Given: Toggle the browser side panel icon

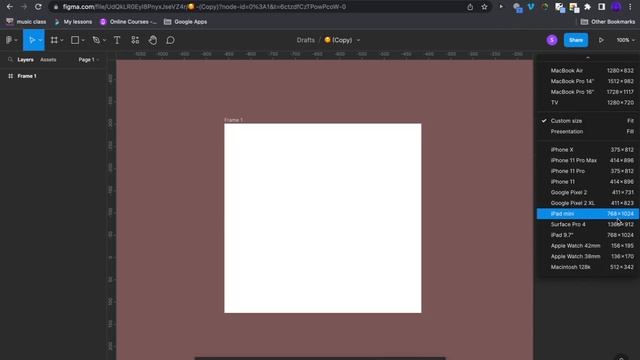Looking at the screenshot, I should click(602, 7).
